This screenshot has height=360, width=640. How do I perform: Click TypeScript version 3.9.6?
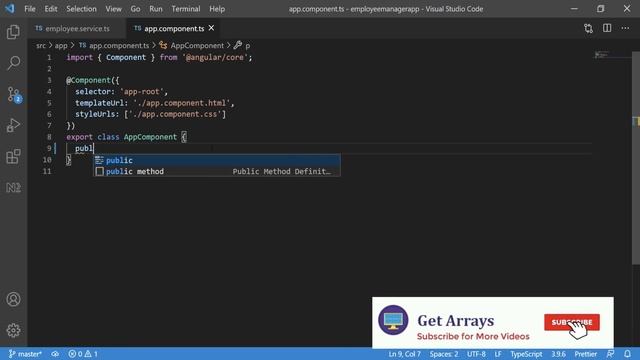(558, 354)
